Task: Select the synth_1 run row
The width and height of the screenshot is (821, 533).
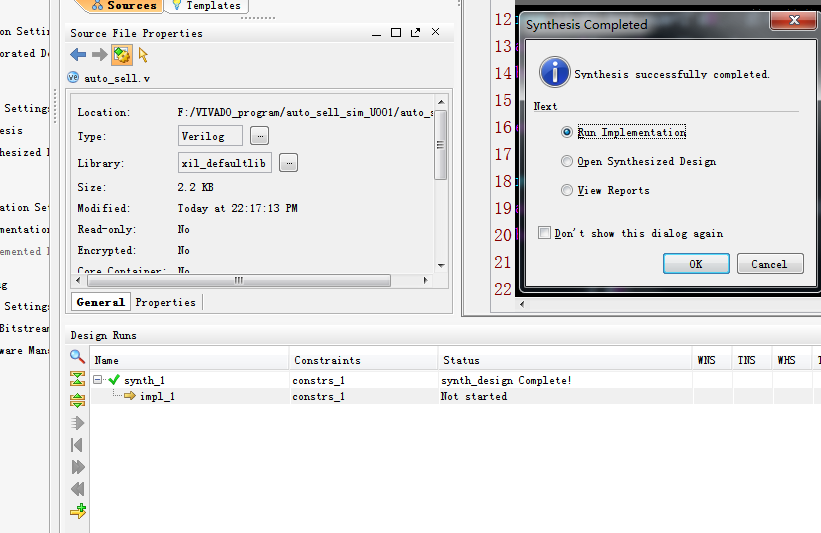Action: [x=456, y=380]
